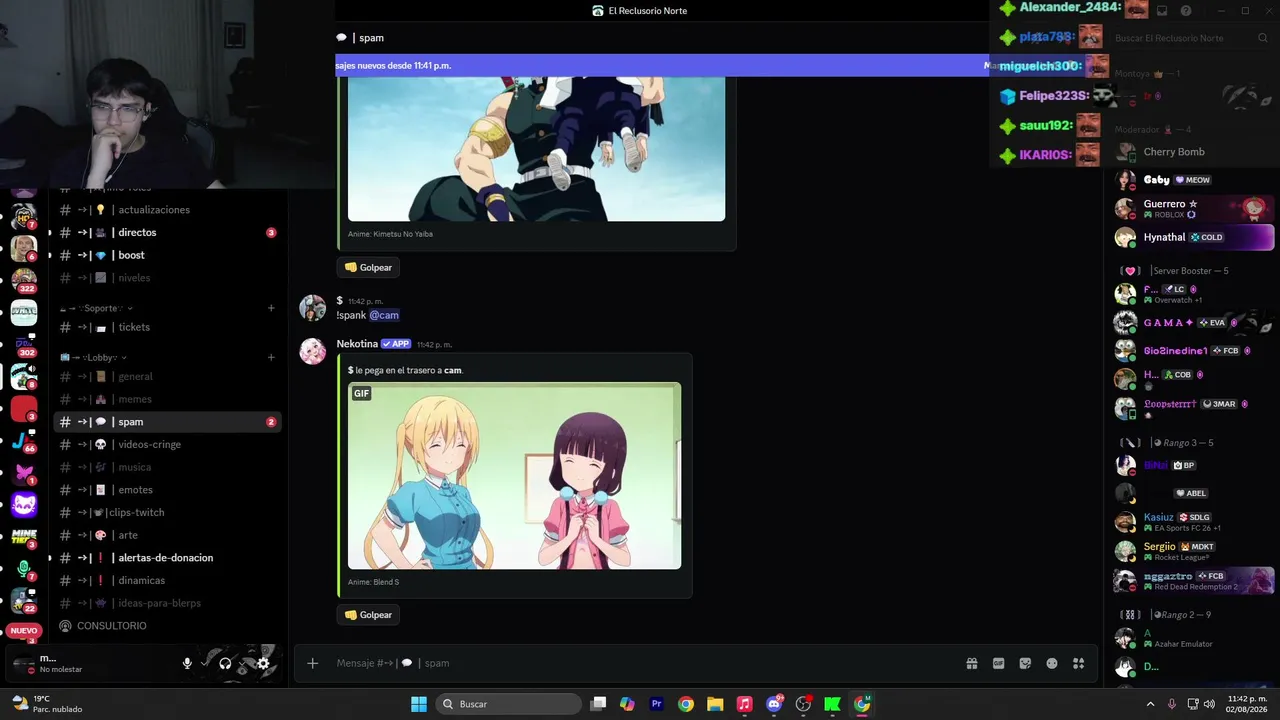This screenshot has height=720, width=1280.
Task: Open the musica channel
Action: [x=167, y=467]
